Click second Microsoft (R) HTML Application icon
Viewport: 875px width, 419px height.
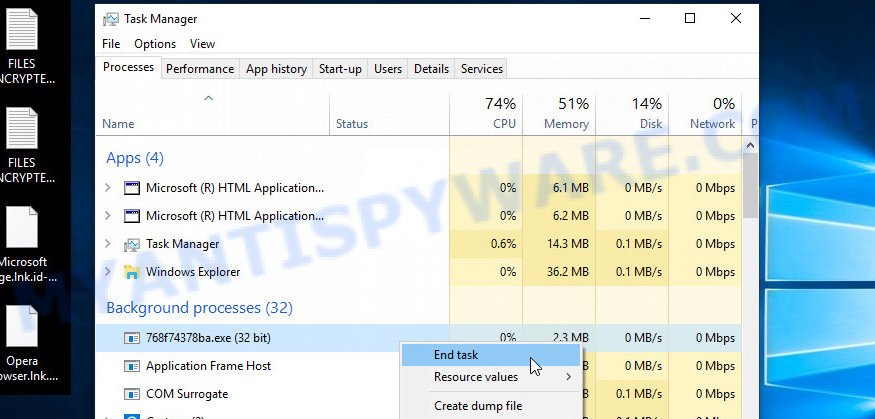pos(132,216)
